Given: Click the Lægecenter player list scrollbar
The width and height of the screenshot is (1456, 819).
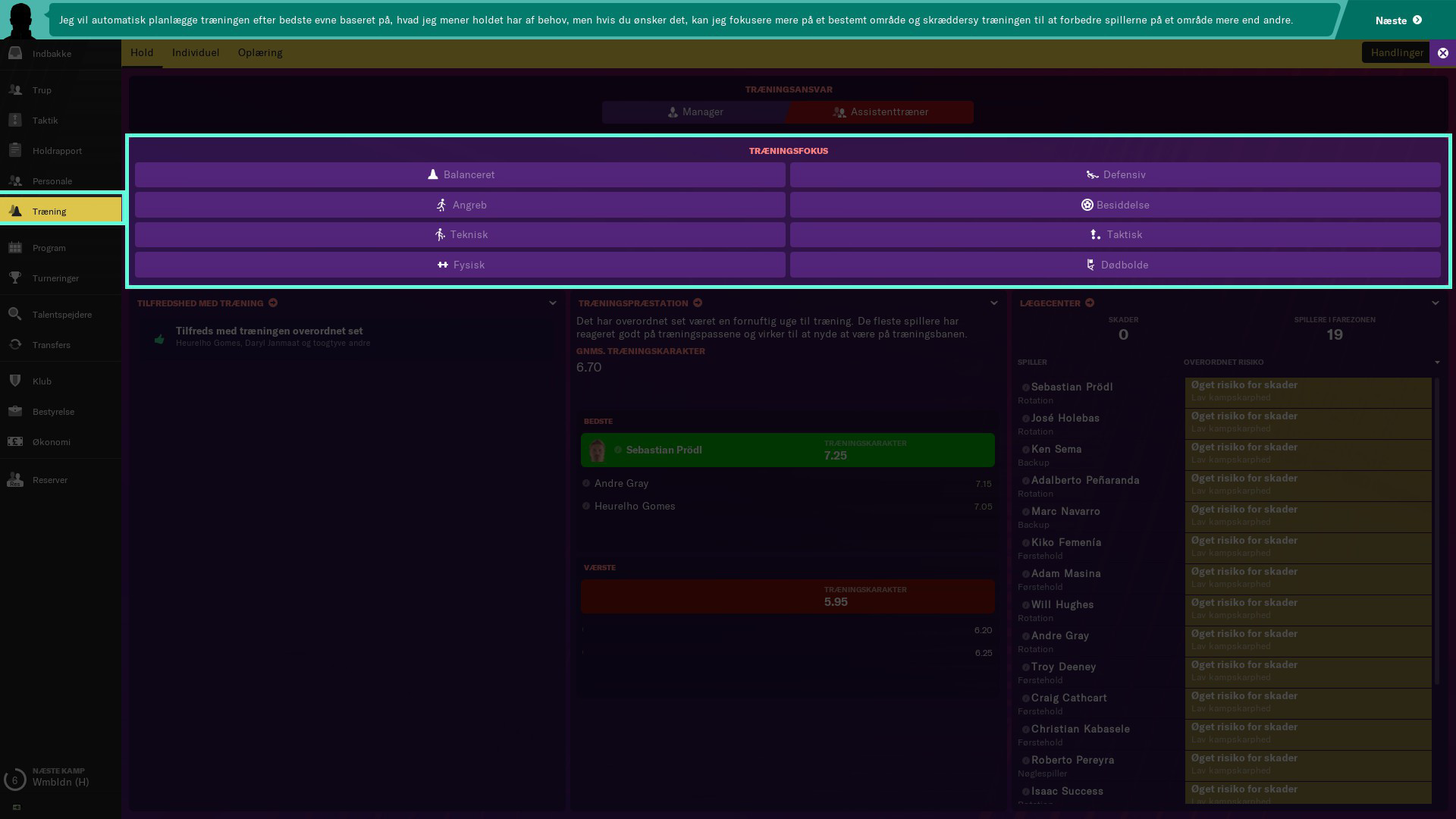Looking at the screenshot, I should pos(1436,531).
